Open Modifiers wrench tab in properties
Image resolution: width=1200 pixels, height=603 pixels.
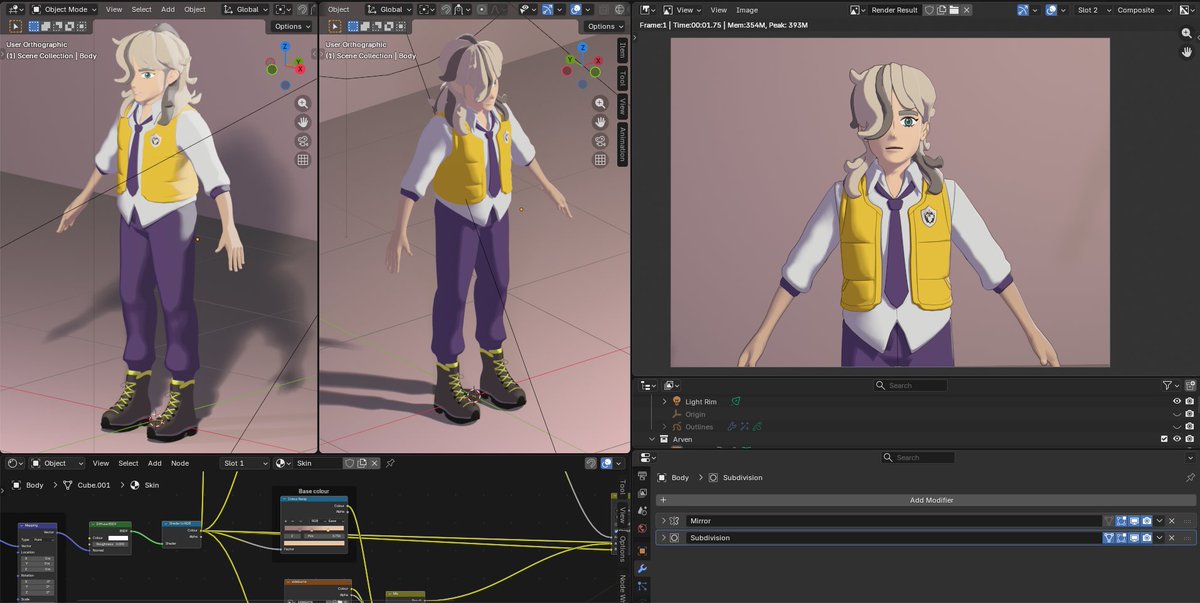tap(642, 569)
